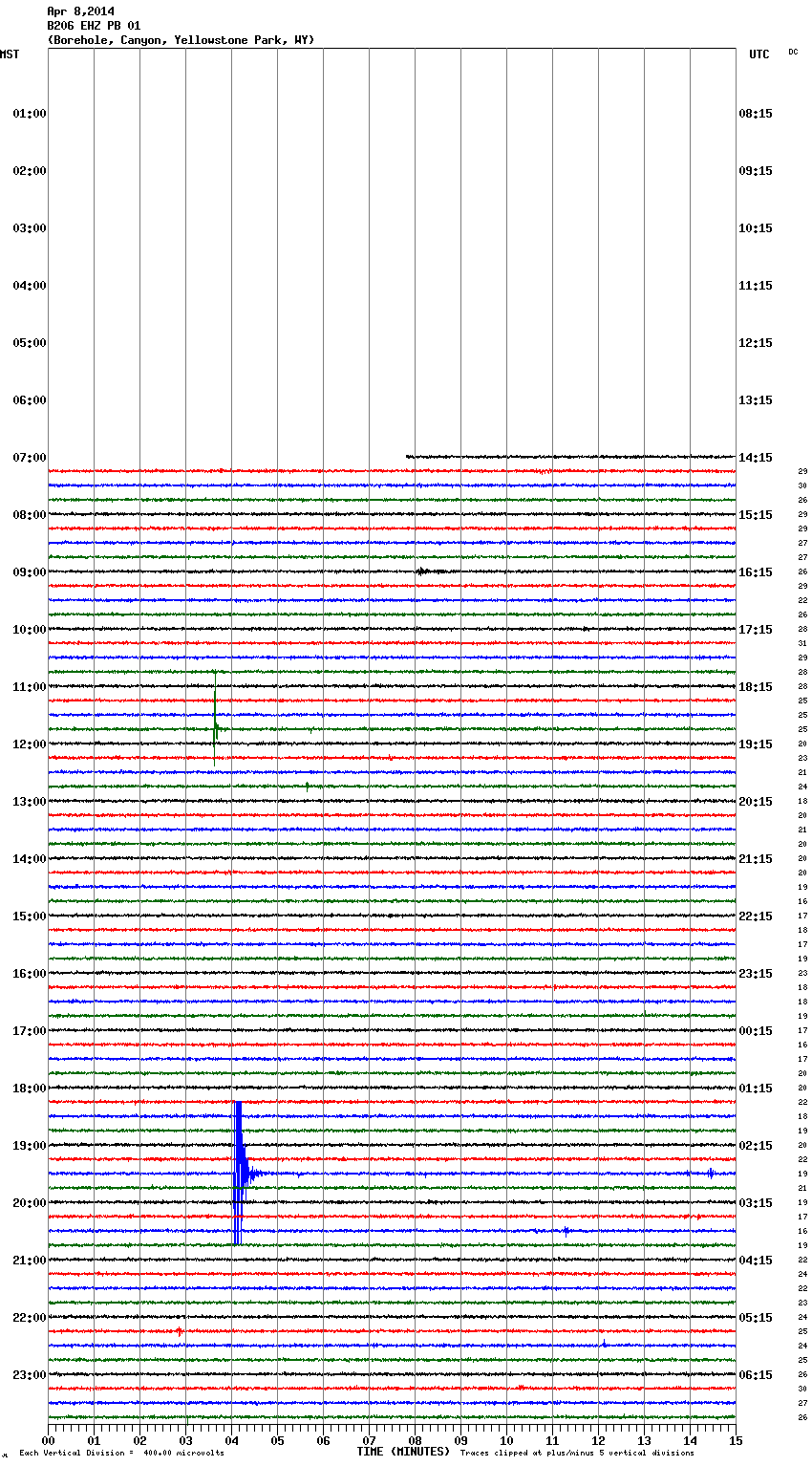
Task: Click the '09:00' MST time label
Action: (30, 572)
